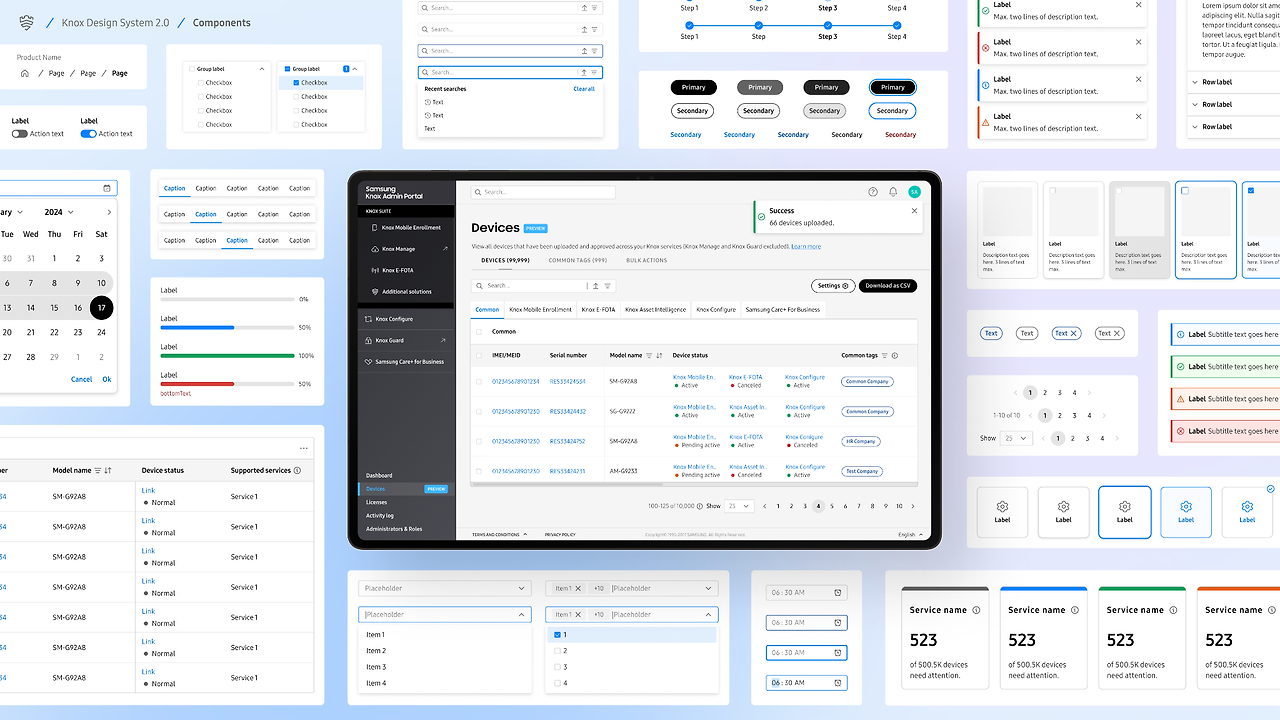Screen dimensions: 1280x720
Task: Click the info icon on the gray-topped Service name card
Action: tap(976, 610)
